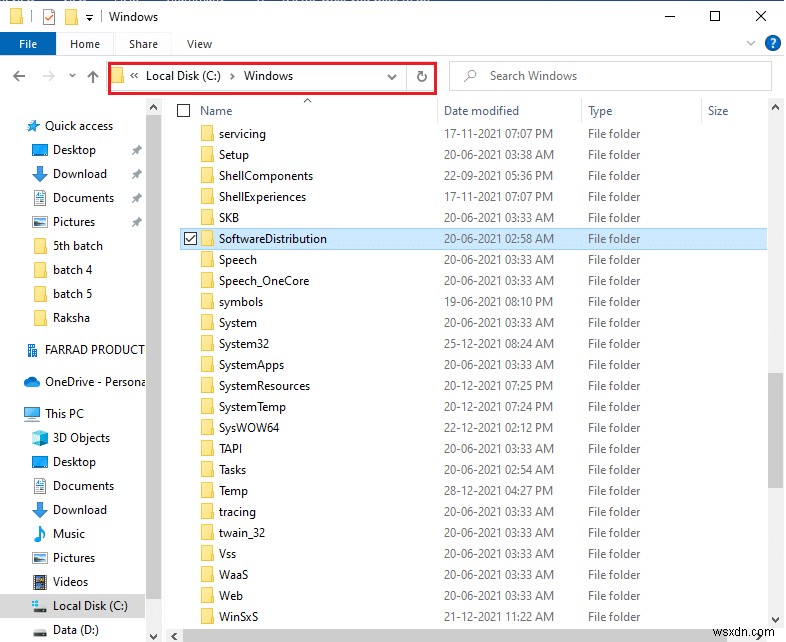The height and width of the screenshot is (642, 786).
Task: Sort by Date modified column header
Action: coord(481,111)
